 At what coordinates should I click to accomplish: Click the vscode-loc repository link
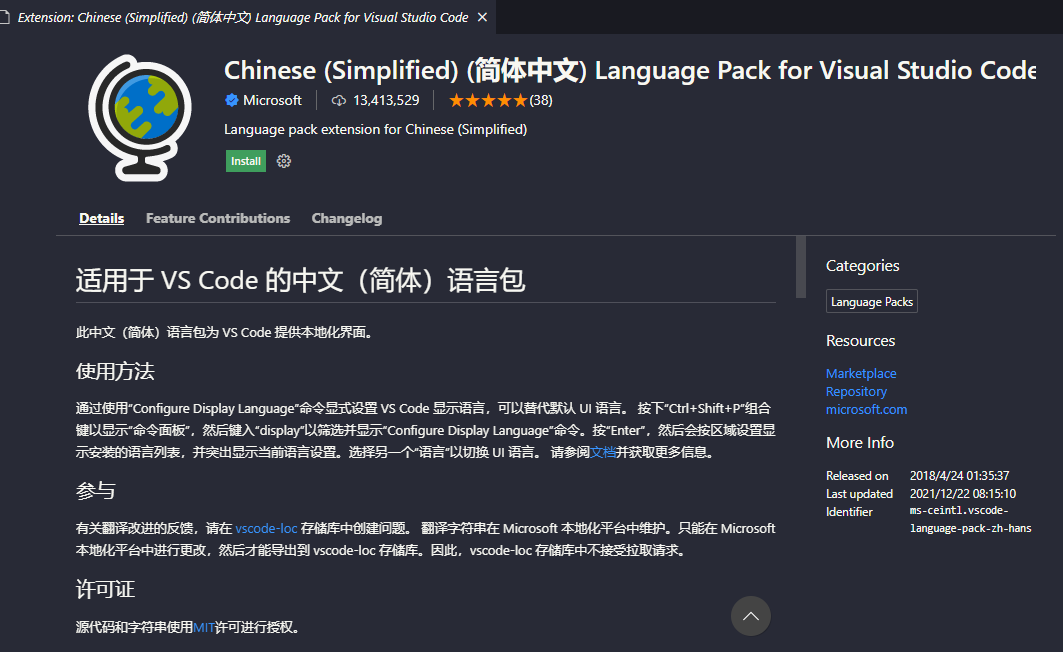pos(265,528)
